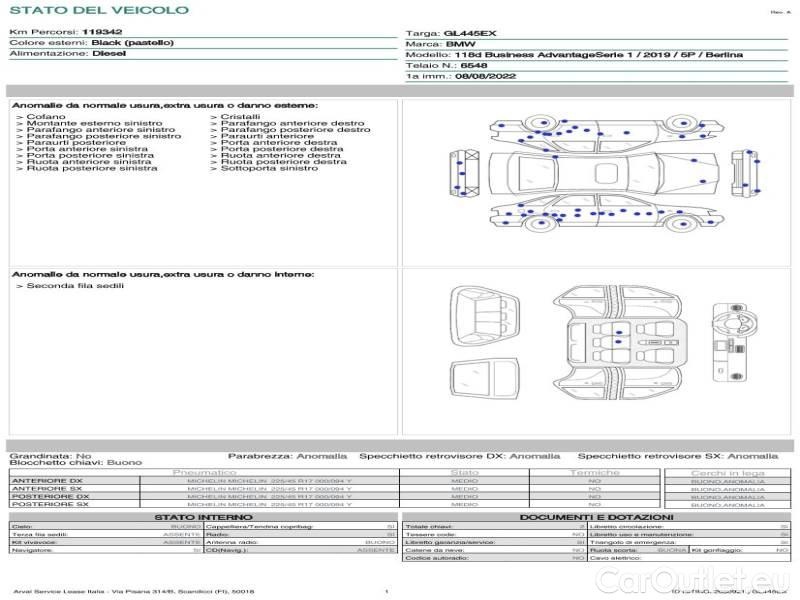
Task: Click the Km Percorsi value 119342
Action: (102, 32)
